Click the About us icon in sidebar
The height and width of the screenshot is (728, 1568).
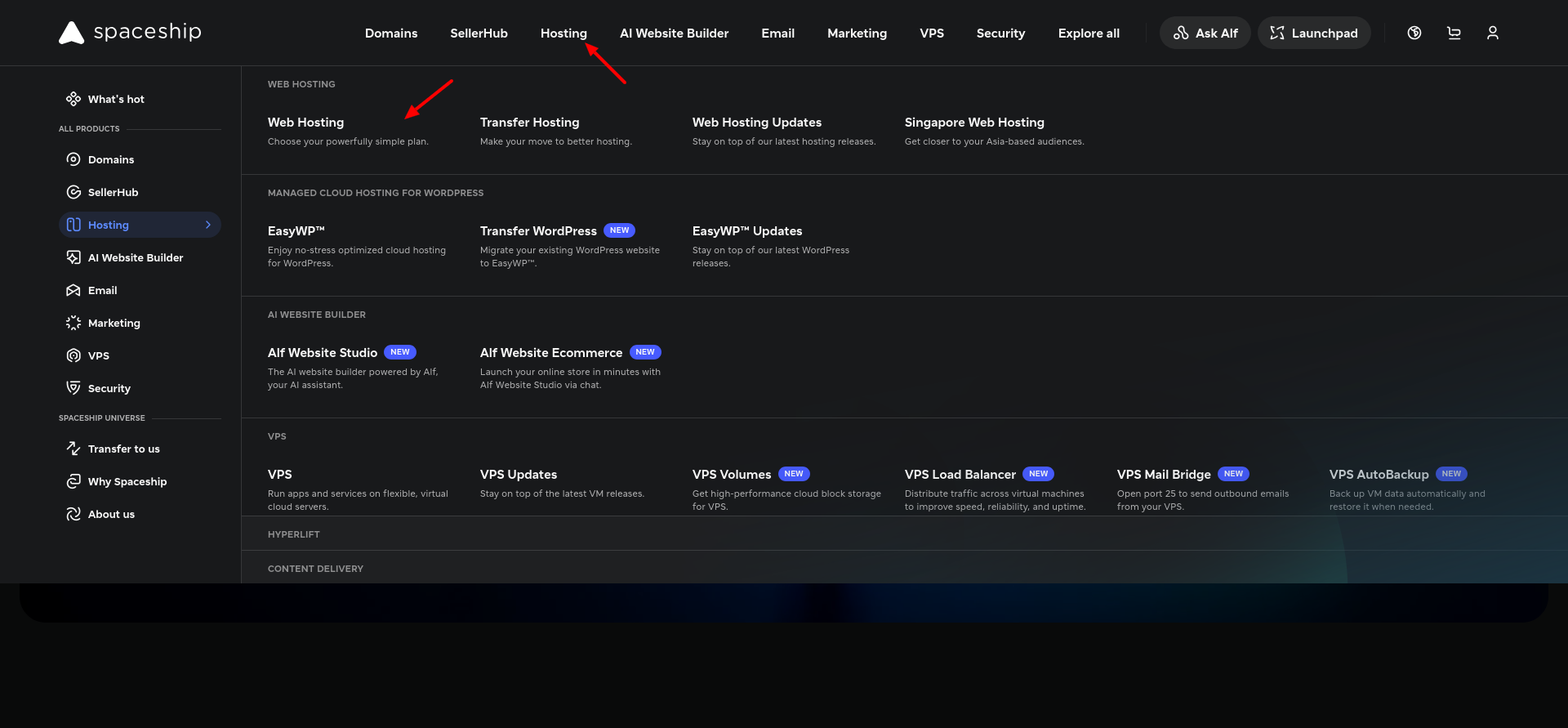73,514
